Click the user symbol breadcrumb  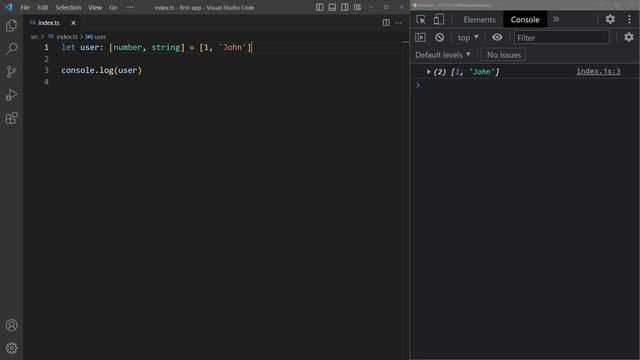pos(96,37)
